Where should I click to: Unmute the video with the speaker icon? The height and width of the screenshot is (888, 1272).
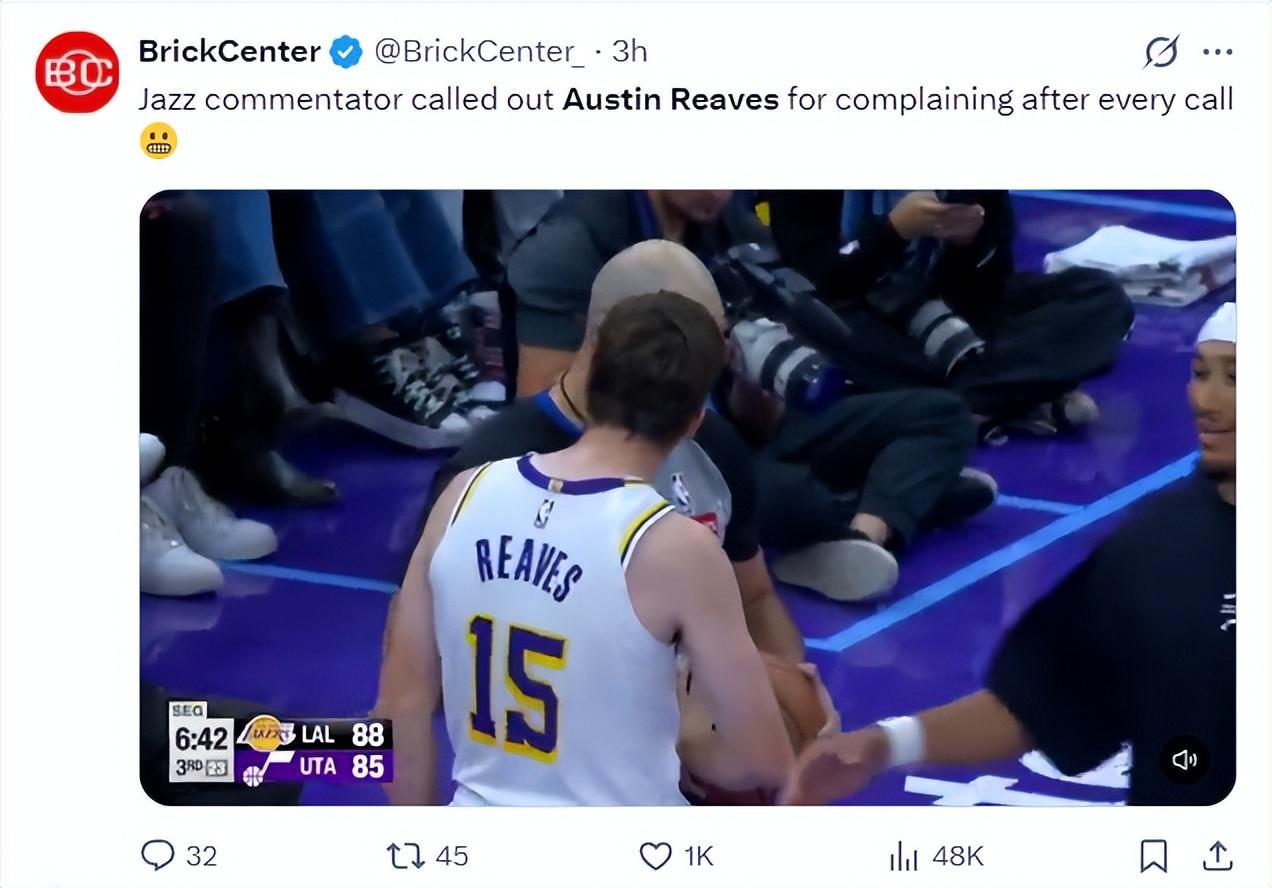(x=1184, y=761)
